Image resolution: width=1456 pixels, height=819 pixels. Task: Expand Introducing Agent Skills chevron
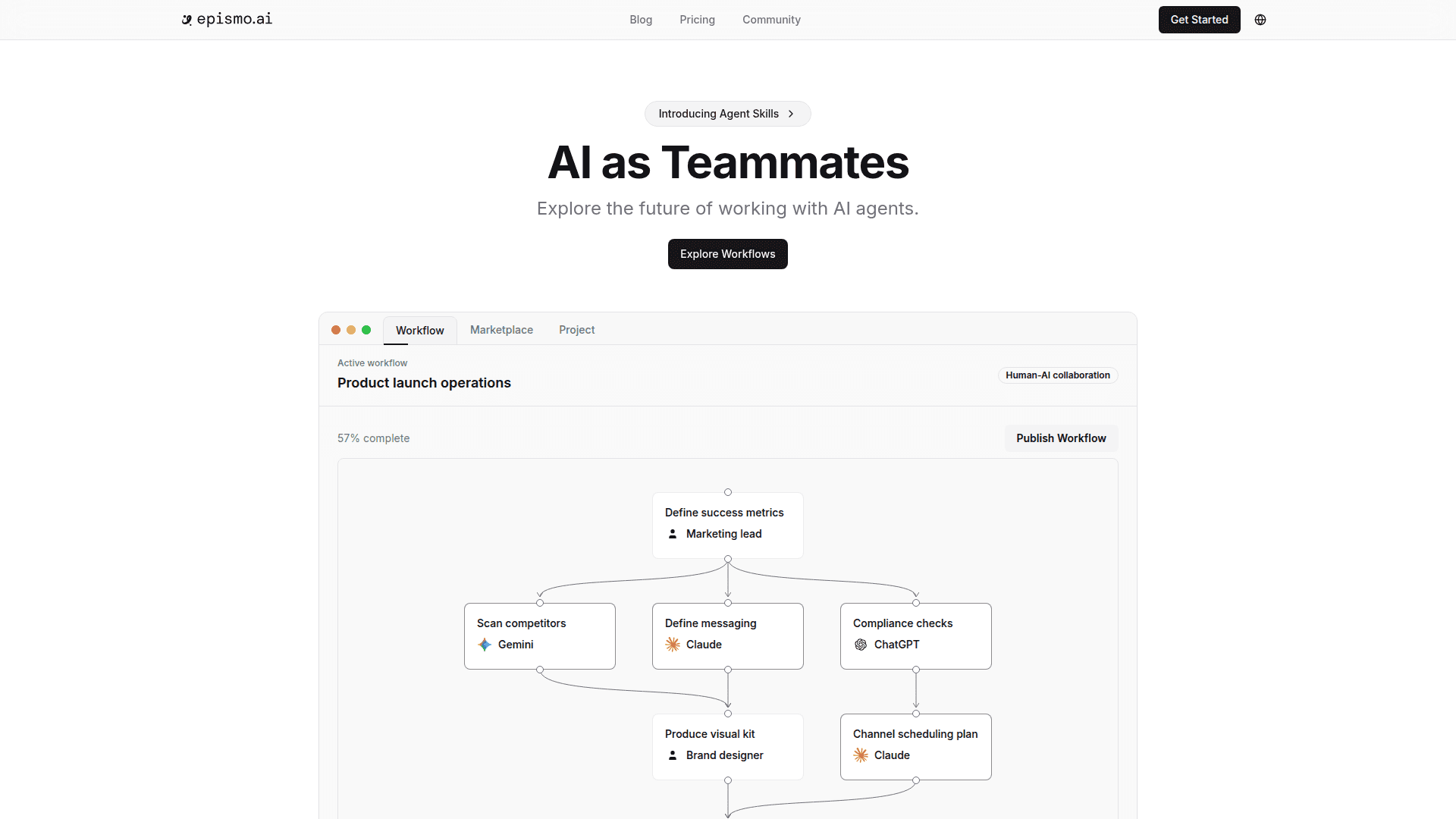pyautogui.click(x=791, y=114)
